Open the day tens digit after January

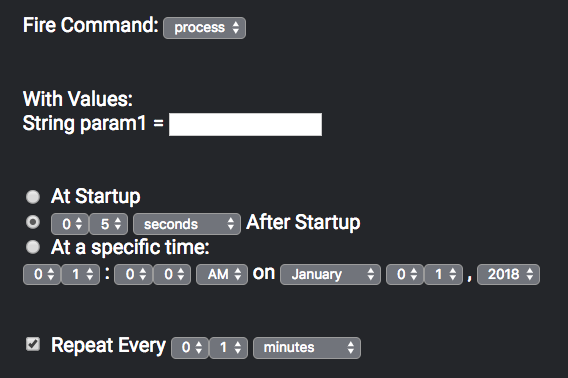coord(405,274)
